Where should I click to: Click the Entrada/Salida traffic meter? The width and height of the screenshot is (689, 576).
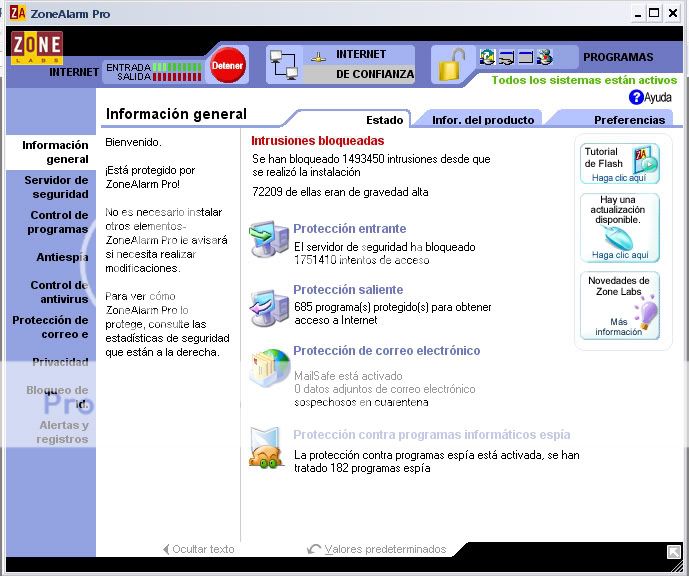point(153,72)
